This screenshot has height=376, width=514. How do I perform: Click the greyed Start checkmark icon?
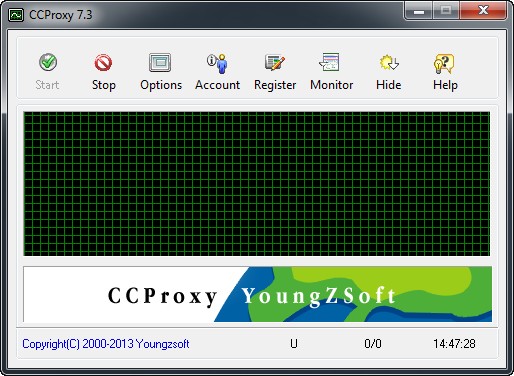[48, 62]
